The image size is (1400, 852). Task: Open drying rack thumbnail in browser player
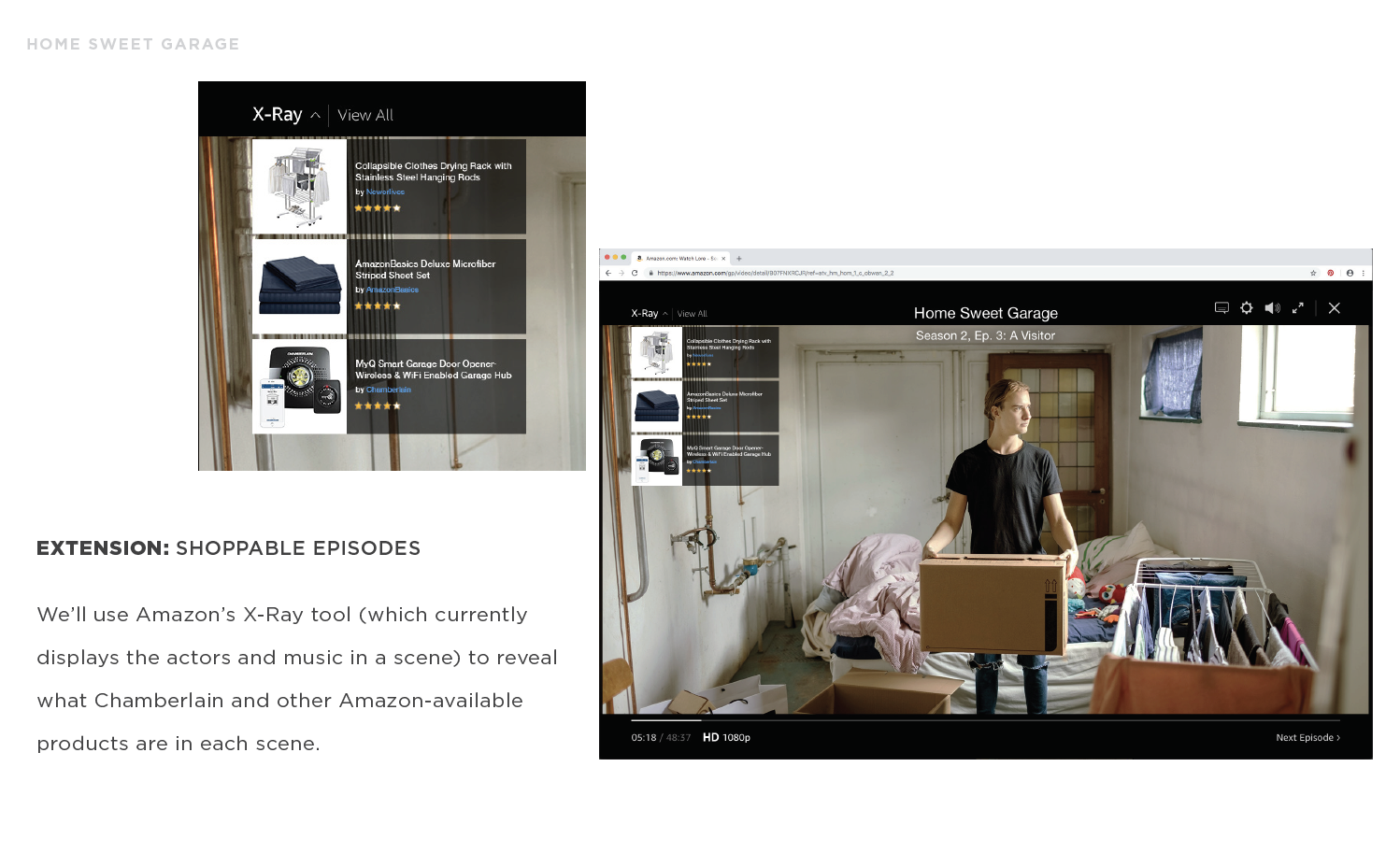657,352
